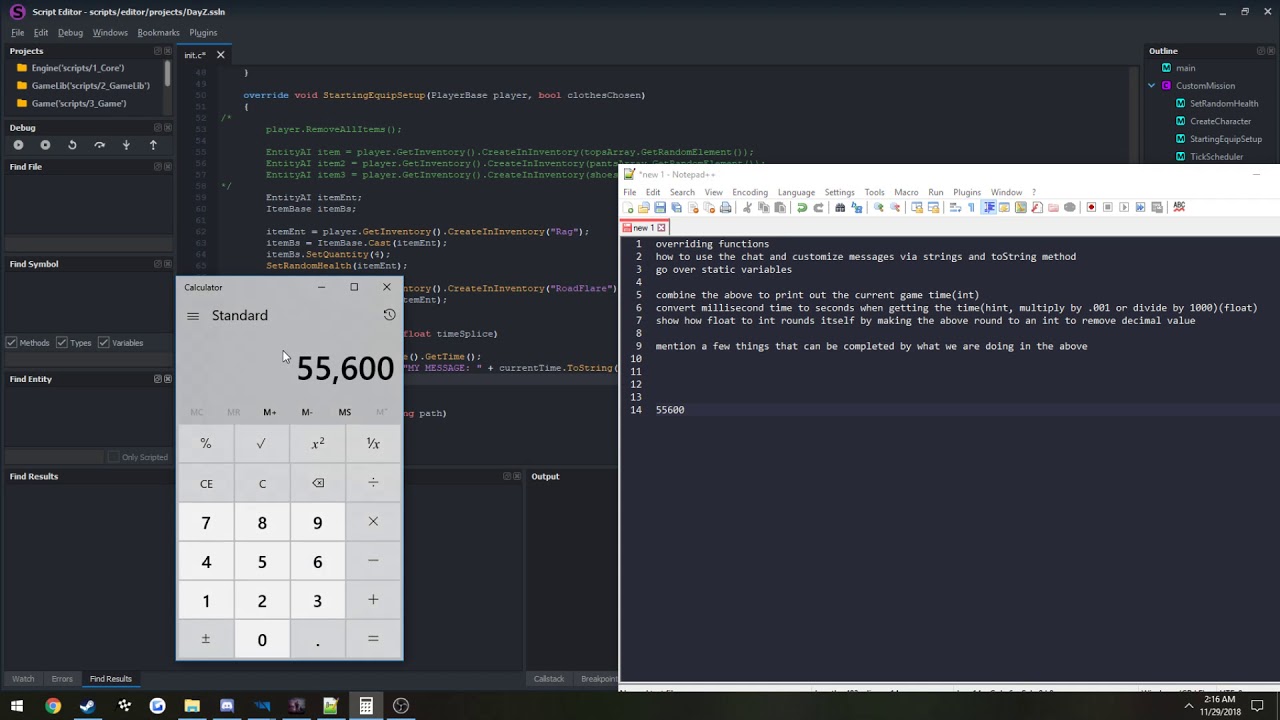This screenshot has width=1280, height=720.
Task: Open Discord from the Windows taskbar
Action: pos(227,706)
